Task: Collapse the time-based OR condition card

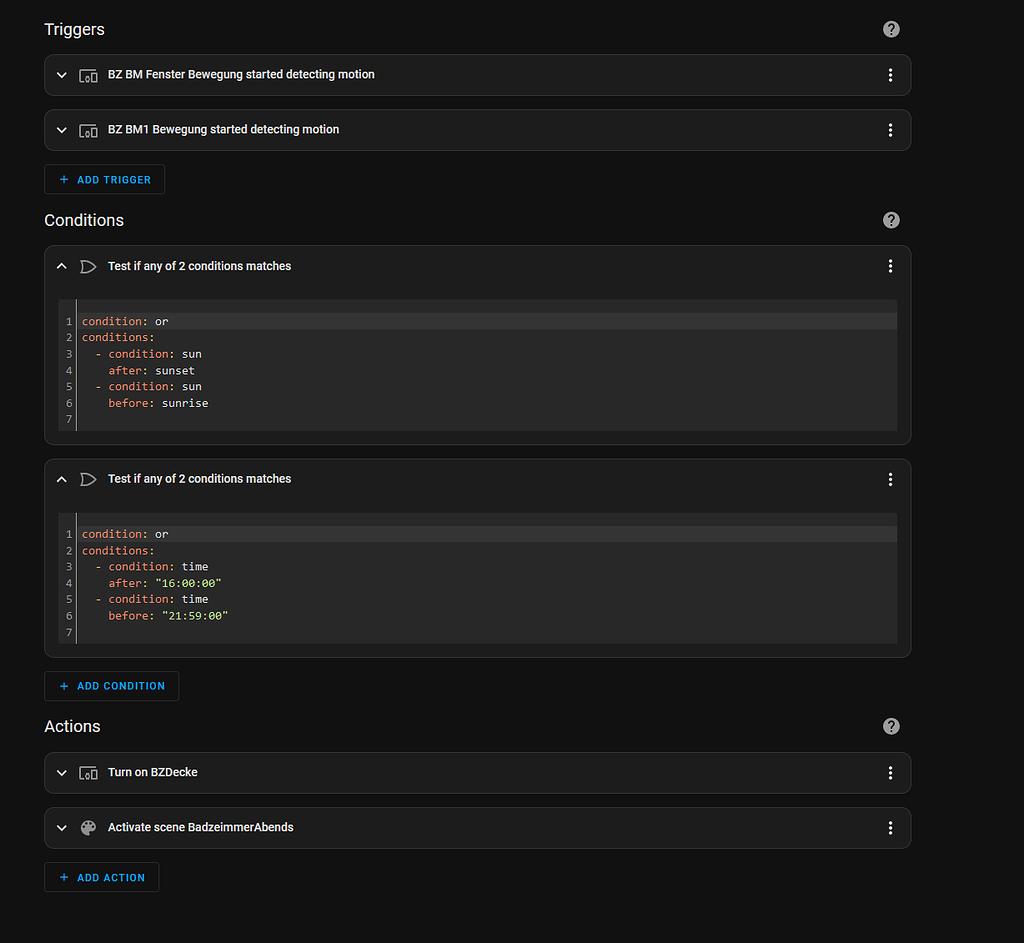Action: (x=62, y=479)
